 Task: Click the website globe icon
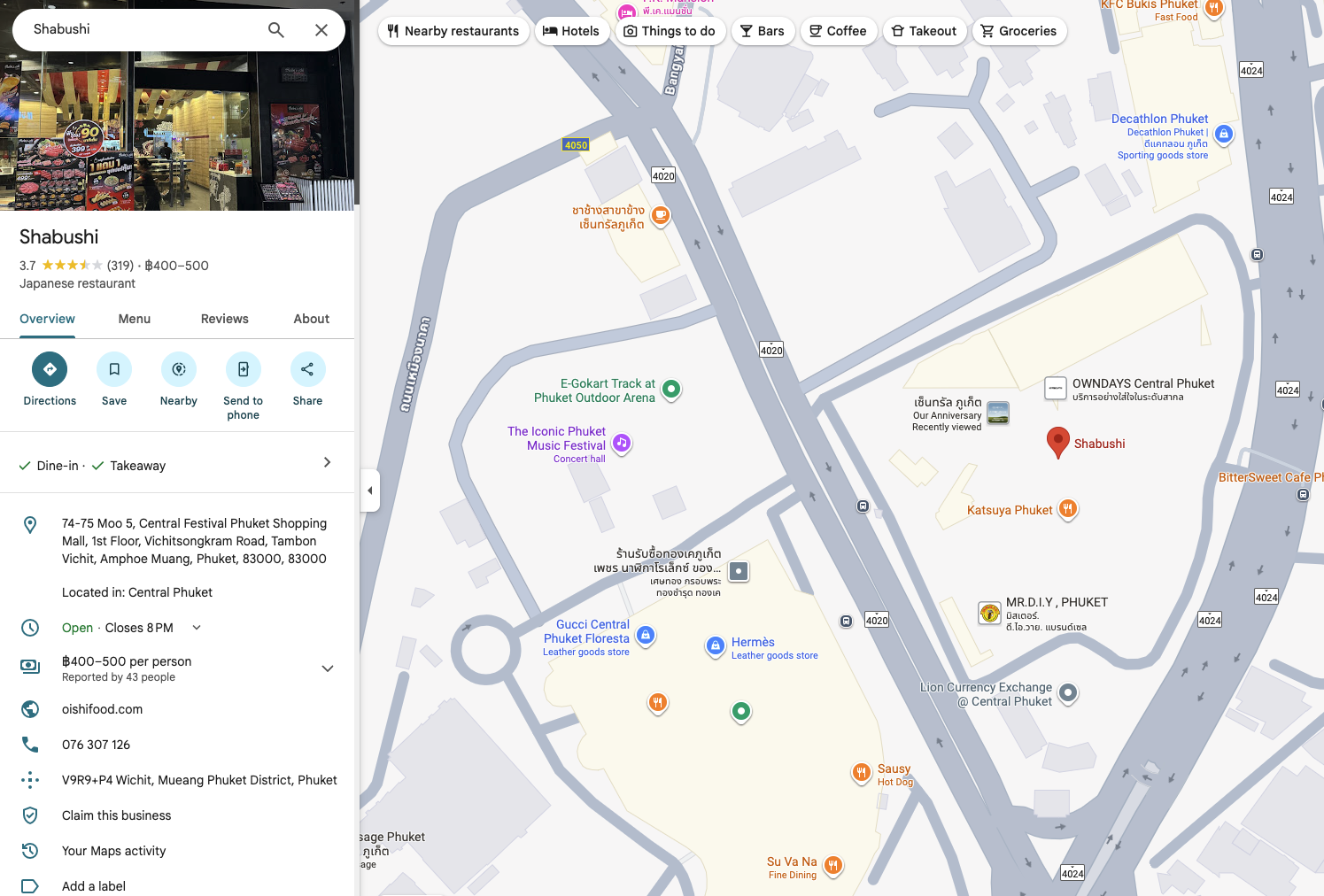tap(30, 709)
